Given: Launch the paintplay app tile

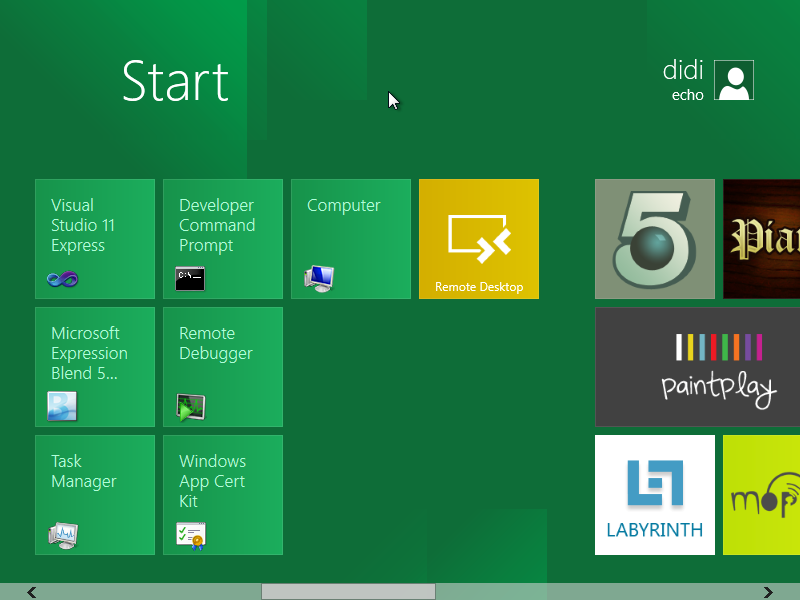Looking at the screenshot, I should tap(697, 367).
